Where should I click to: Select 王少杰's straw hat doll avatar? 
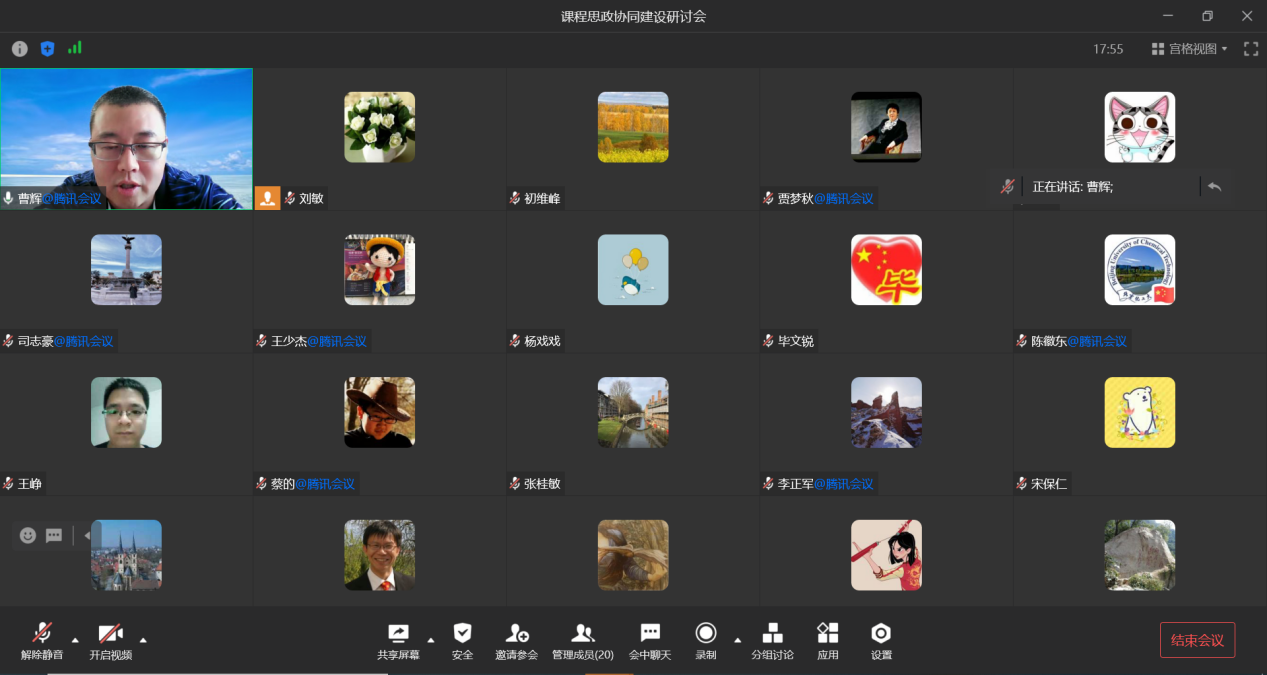[380, 270]
